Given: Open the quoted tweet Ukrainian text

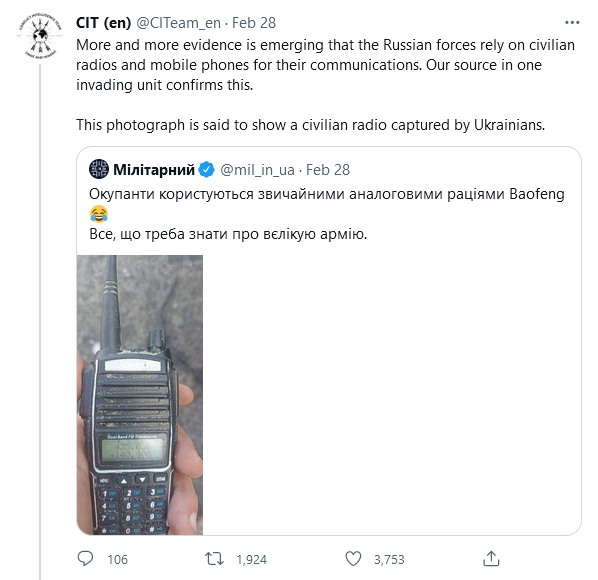Looking at the screenshot, I should coord(326,214).
